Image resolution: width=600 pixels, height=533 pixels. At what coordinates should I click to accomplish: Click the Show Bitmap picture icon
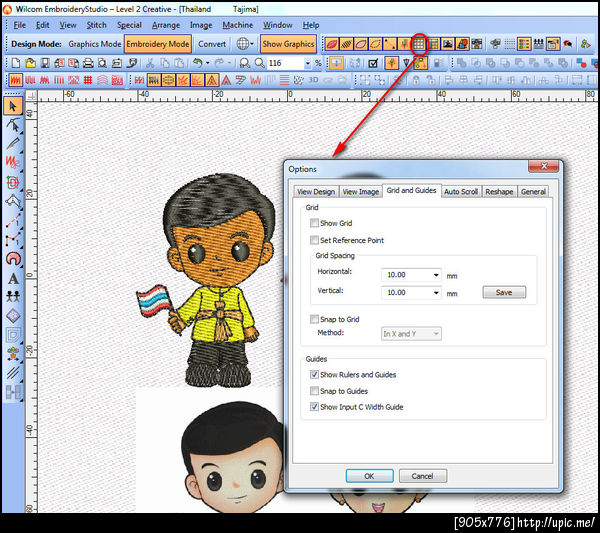448,44
